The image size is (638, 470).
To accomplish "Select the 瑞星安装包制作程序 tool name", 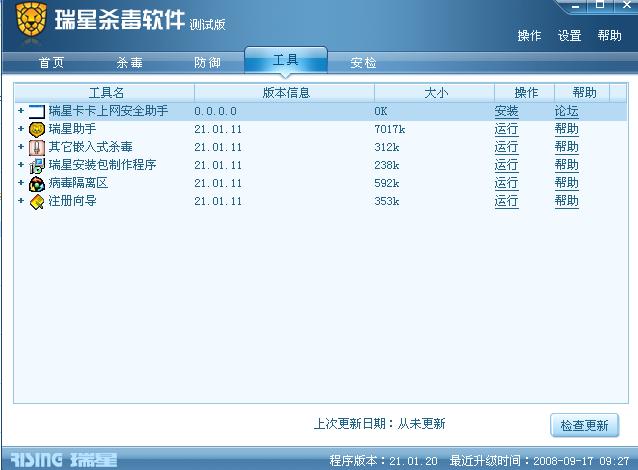I will click(103, 165).
